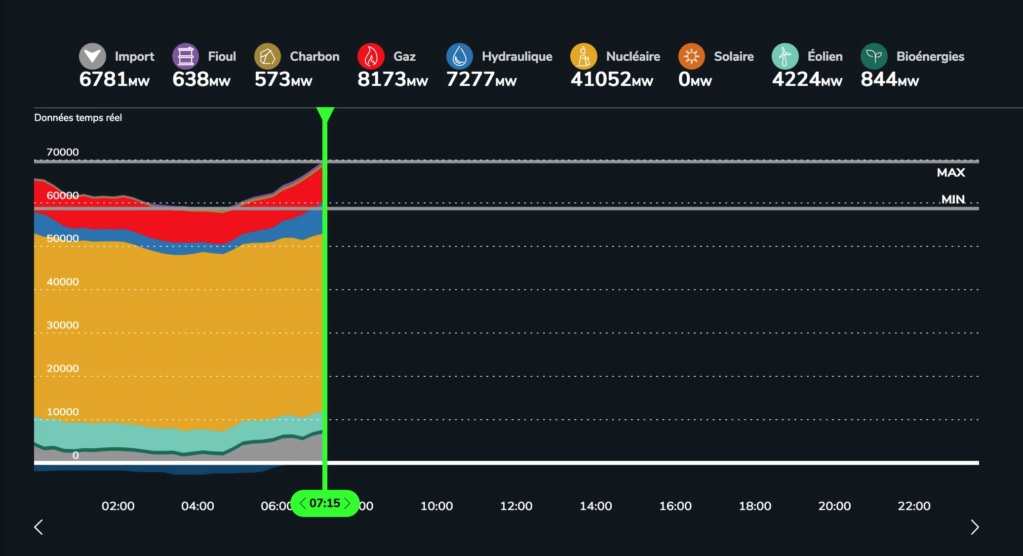The width and height of the screenshot is (1023, 556).
Task: Click the 573MW Charbon value
Action: pos(283,80)
